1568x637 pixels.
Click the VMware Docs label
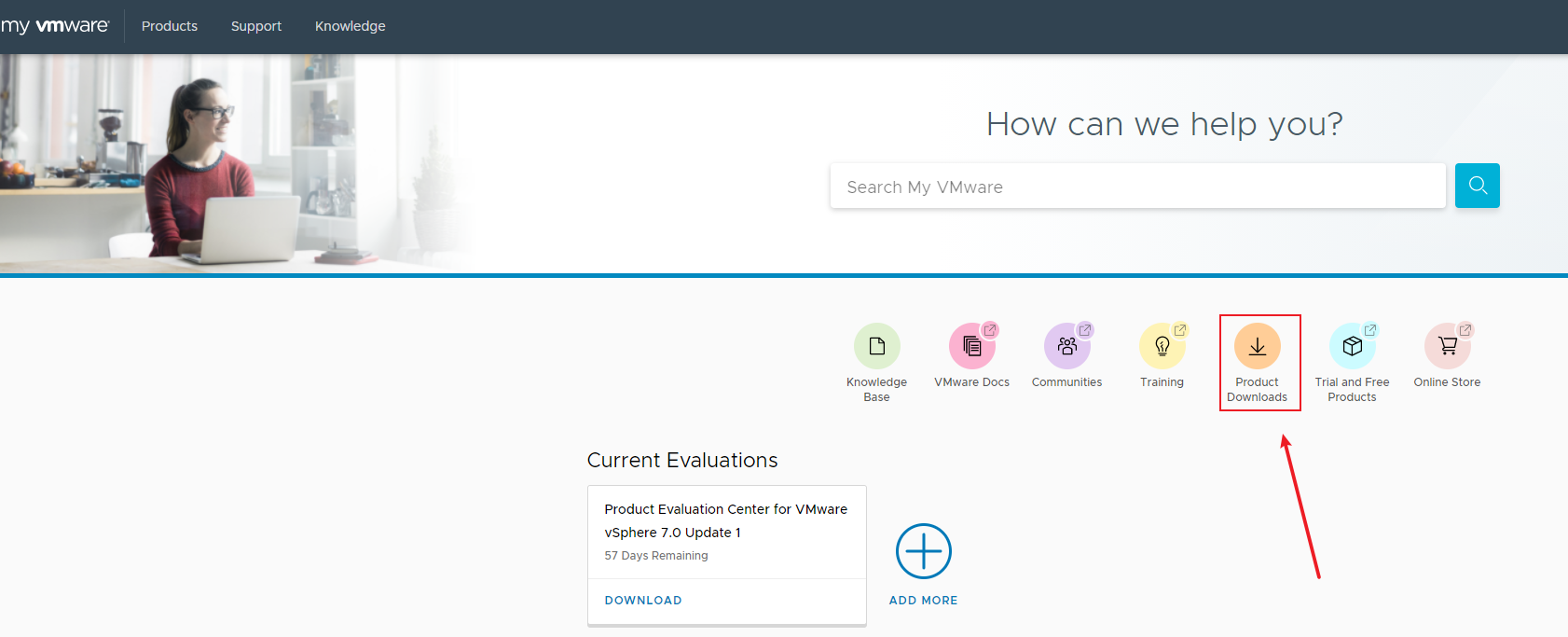tap(971, 382)
